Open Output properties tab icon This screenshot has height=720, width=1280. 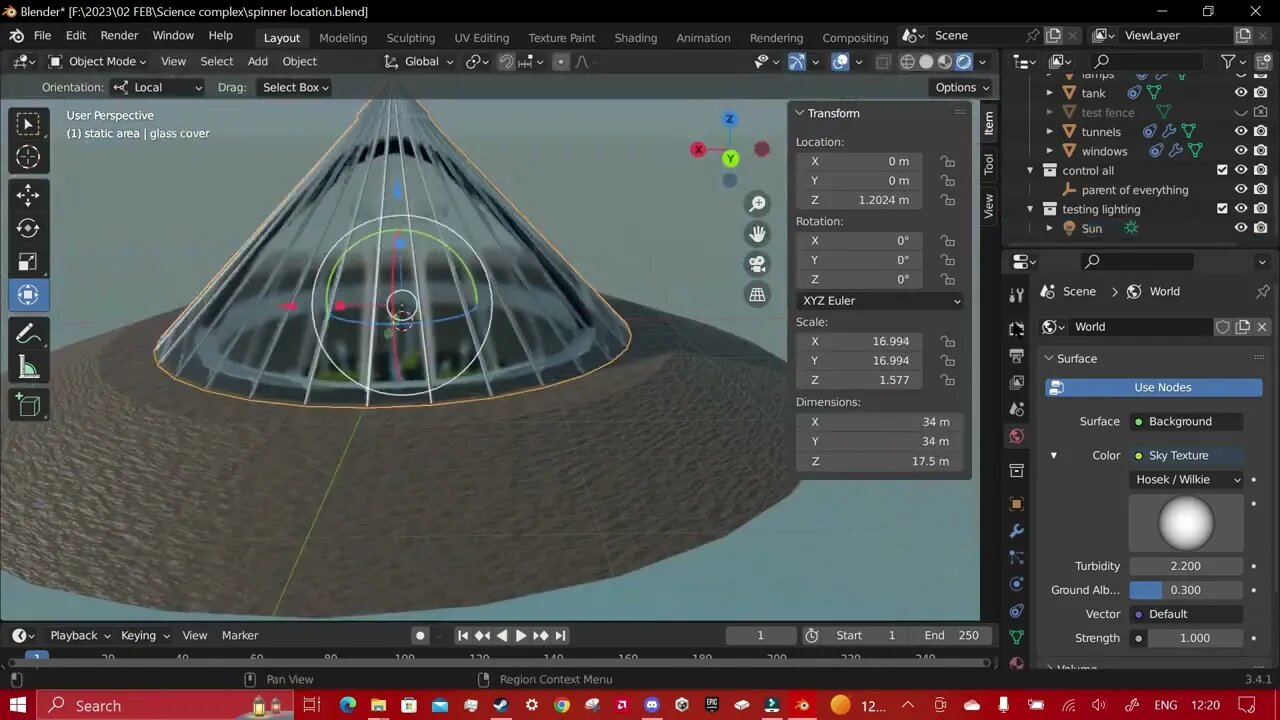tap(1016, 356)
